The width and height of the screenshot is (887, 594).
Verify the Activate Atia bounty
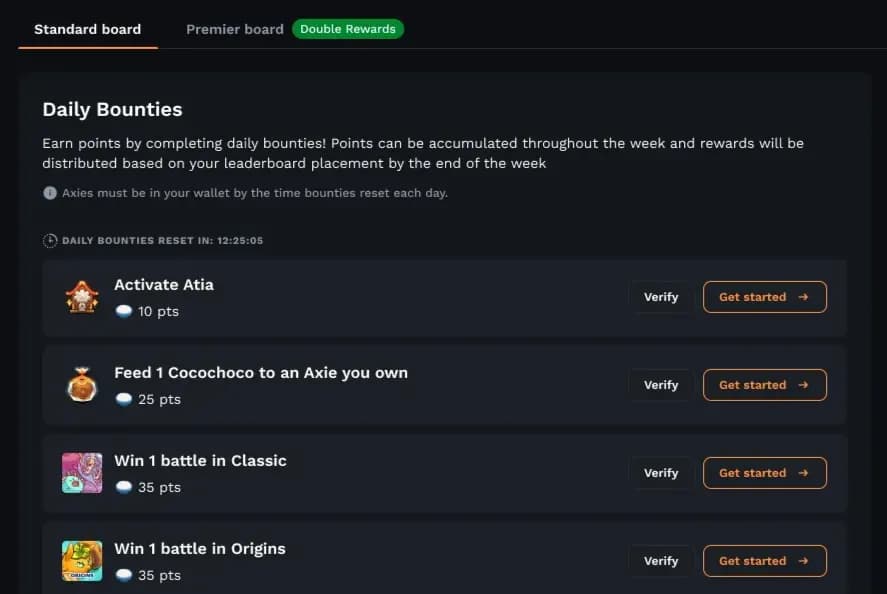click(661, 297)
